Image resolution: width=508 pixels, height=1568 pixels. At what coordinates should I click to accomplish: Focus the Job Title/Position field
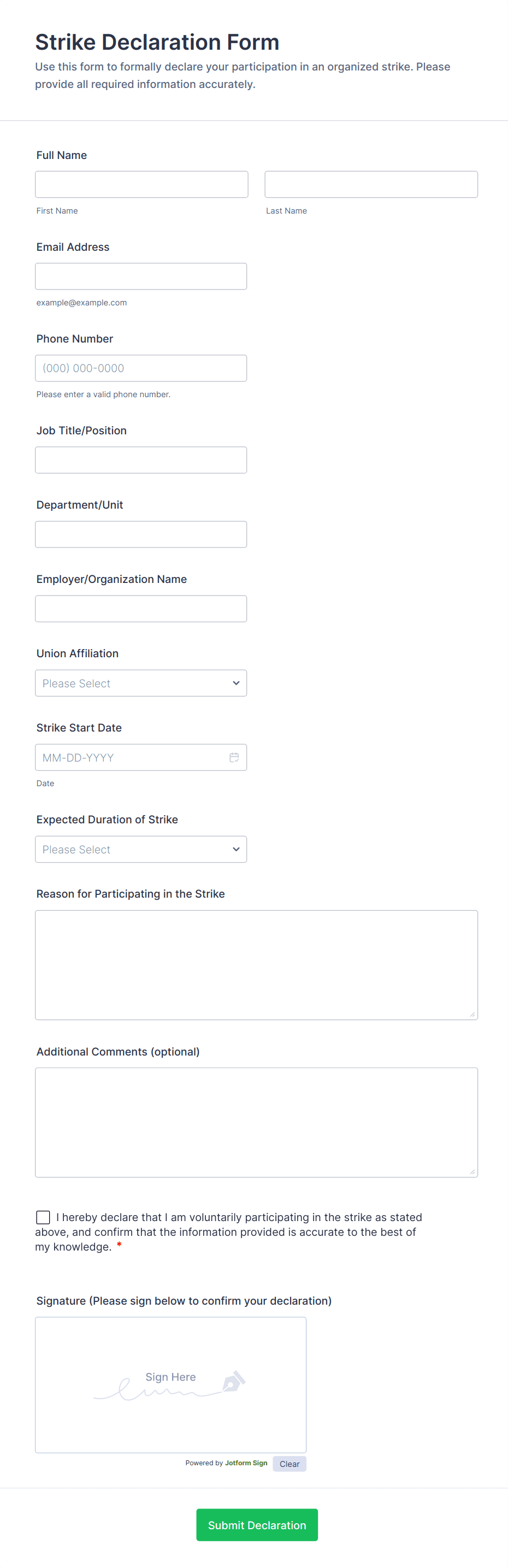tap(141, 460)
